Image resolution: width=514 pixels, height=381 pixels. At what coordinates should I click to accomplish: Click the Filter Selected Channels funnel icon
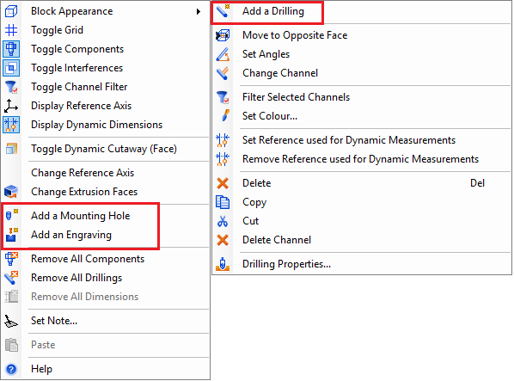(223, 97)
